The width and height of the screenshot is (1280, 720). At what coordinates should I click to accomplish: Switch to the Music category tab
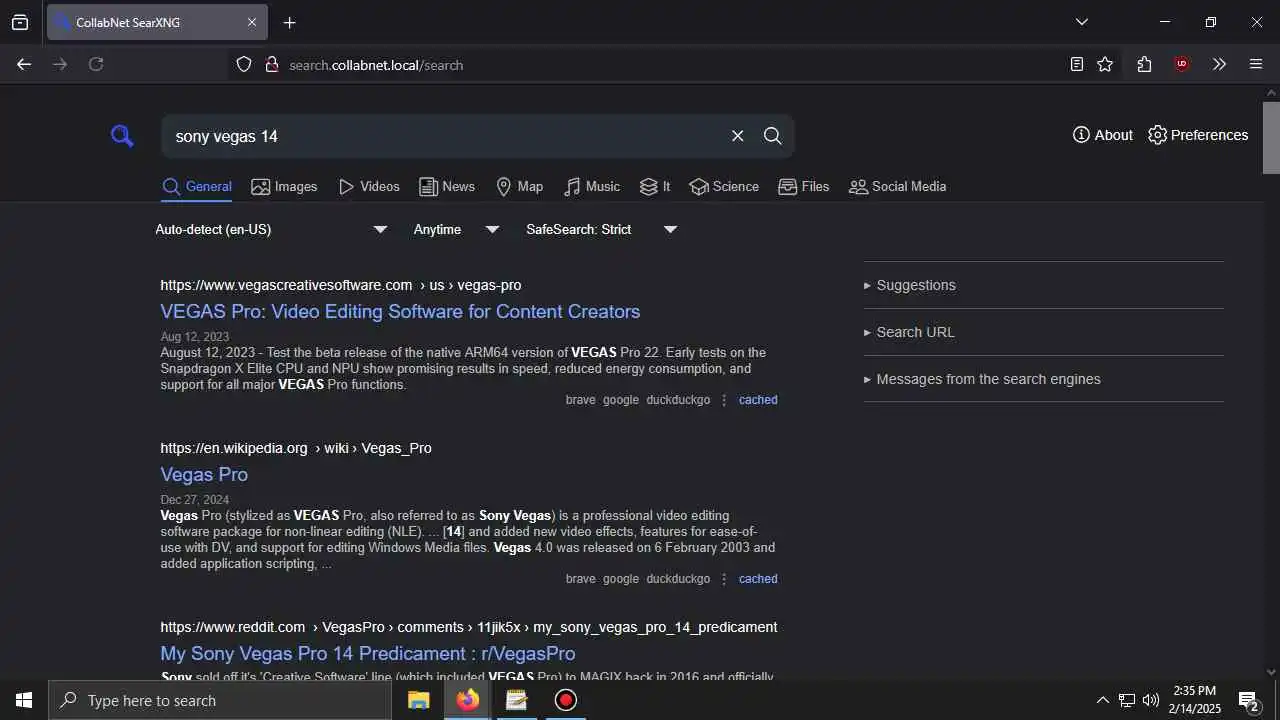pyautogui.click(x=592, y=187)
